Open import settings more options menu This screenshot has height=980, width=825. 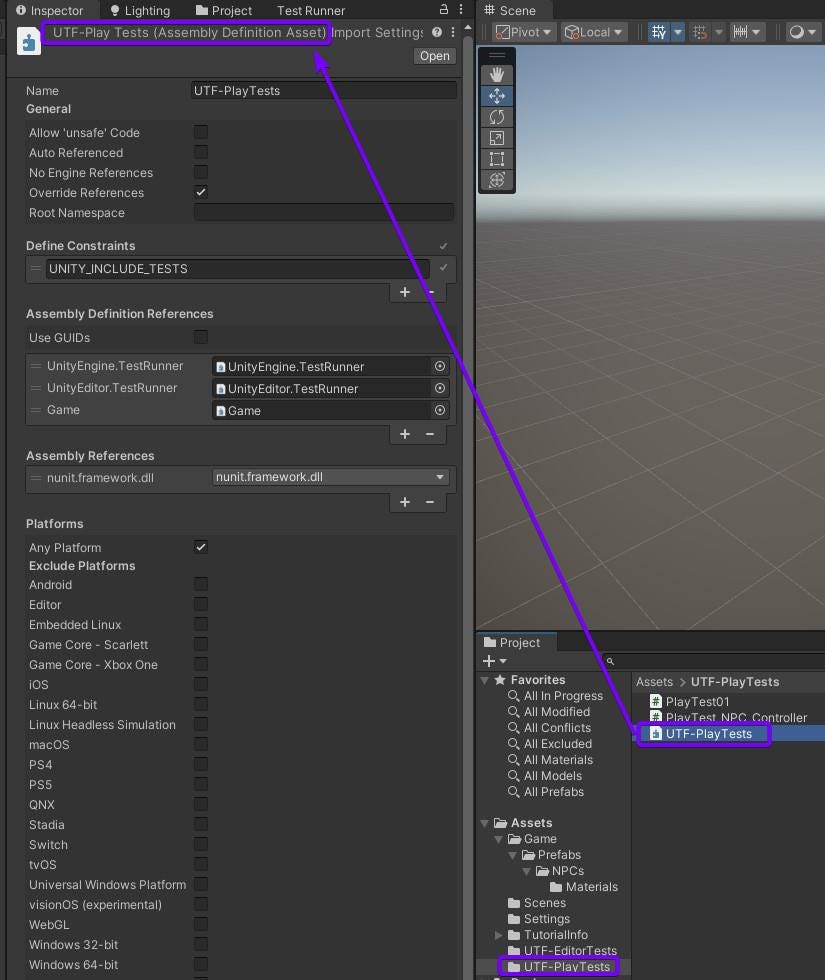[x=452, y=32]
